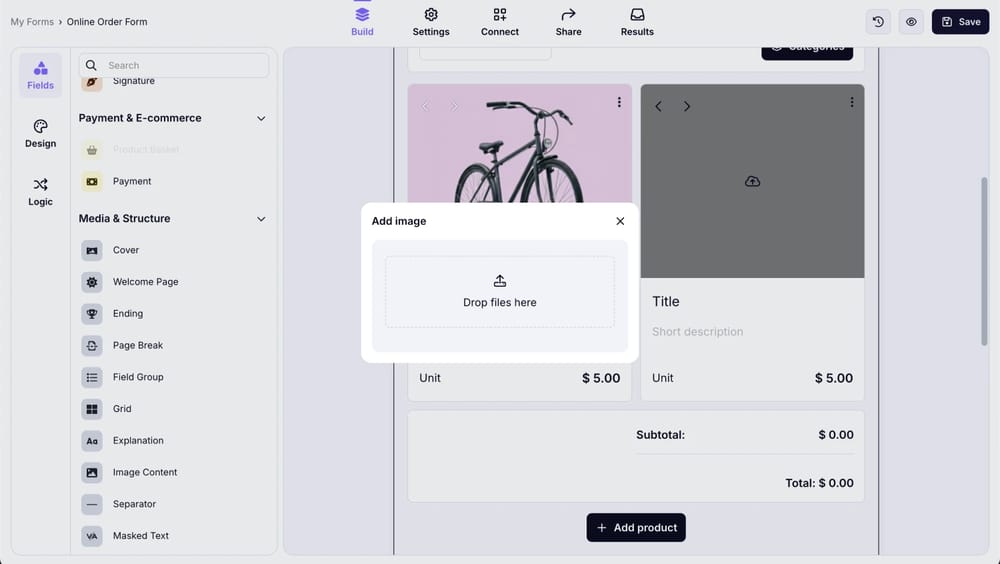View the Results tab
Viewport: 1000px width, 564px height.
coord(637,22)
